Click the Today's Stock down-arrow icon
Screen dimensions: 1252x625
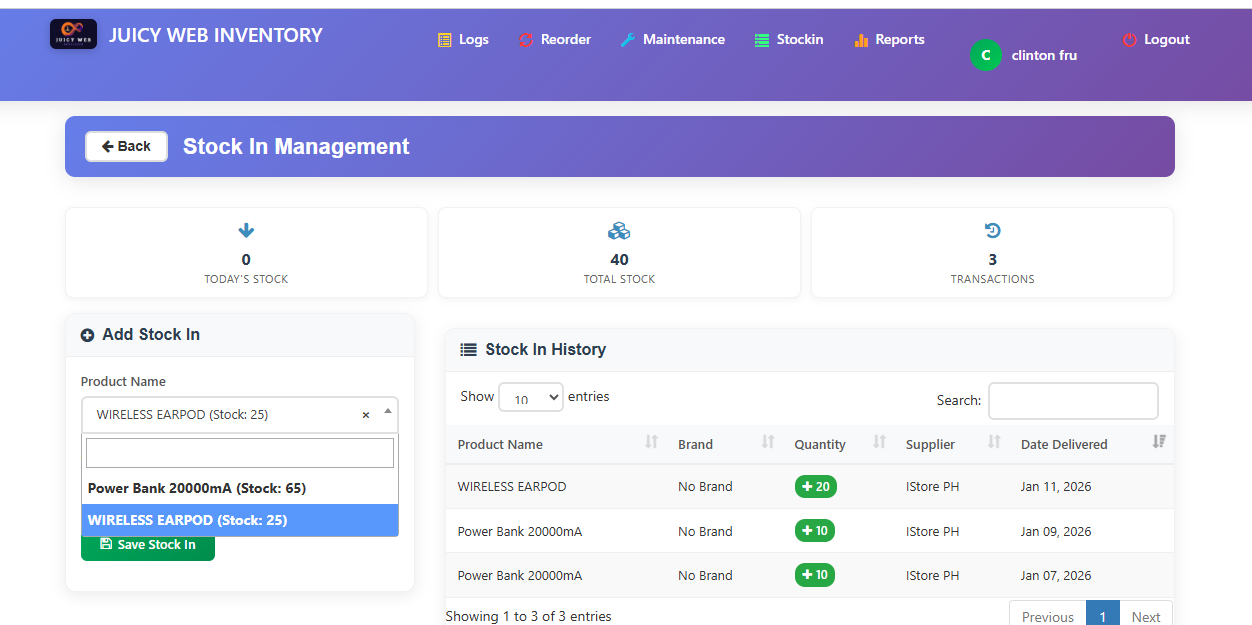[x=246, y=229]
